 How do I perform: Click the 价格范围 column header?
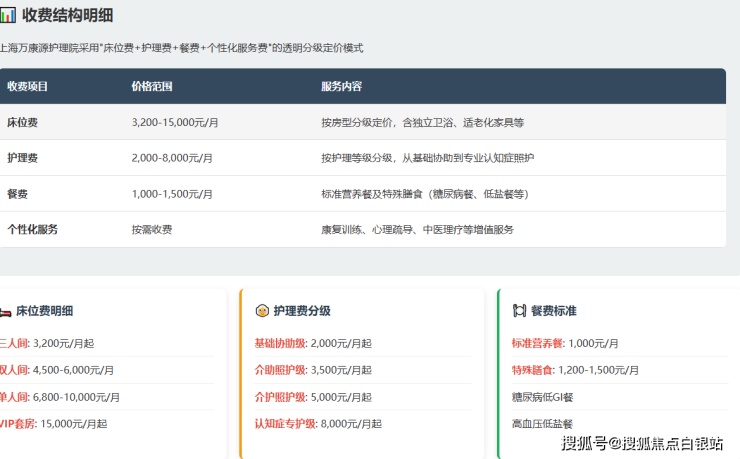pos(152,87)
